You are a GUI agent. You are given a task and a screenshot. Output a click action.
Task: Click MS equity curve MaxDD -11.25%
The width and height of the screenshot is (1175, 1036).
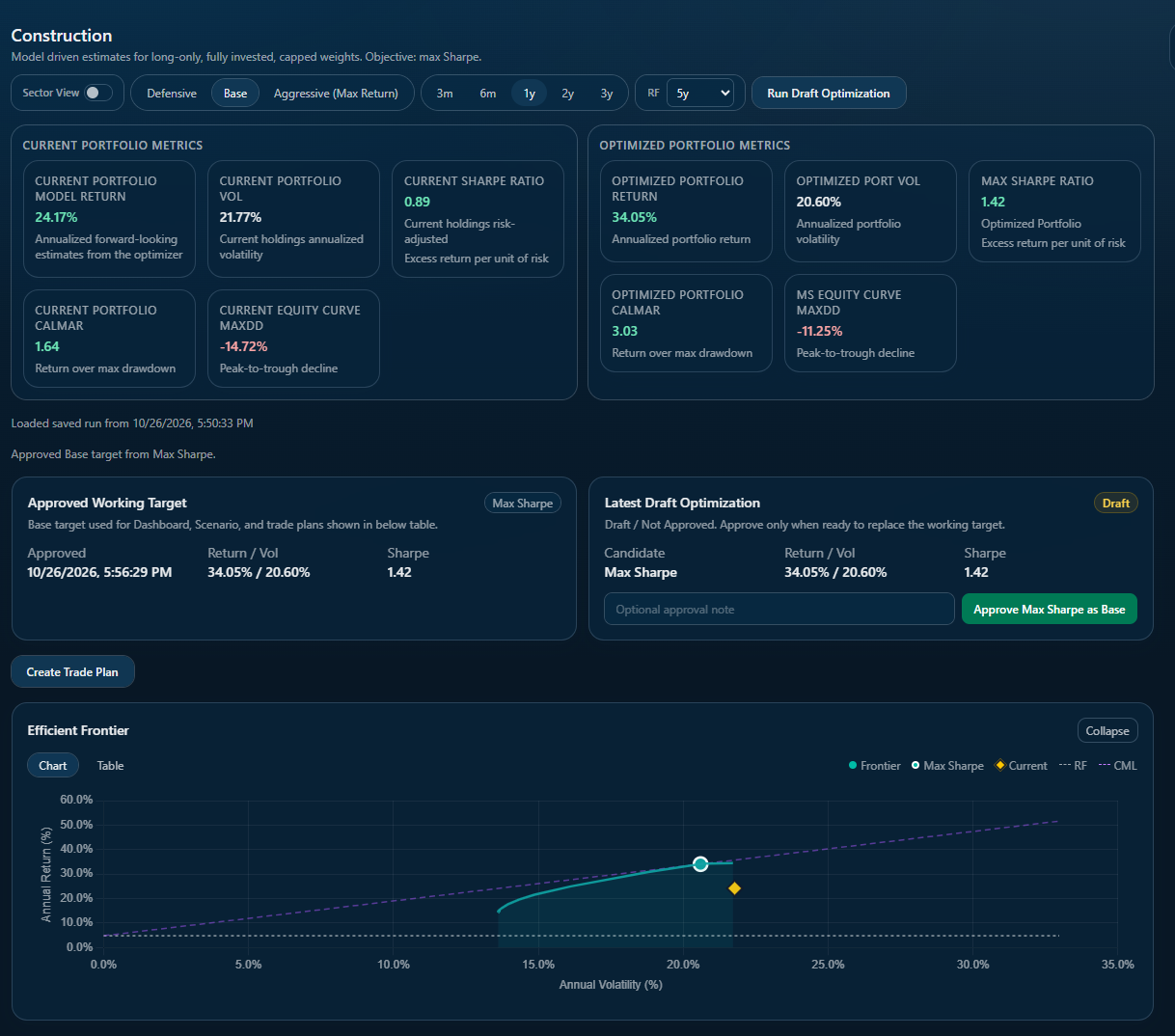[820, 332]
